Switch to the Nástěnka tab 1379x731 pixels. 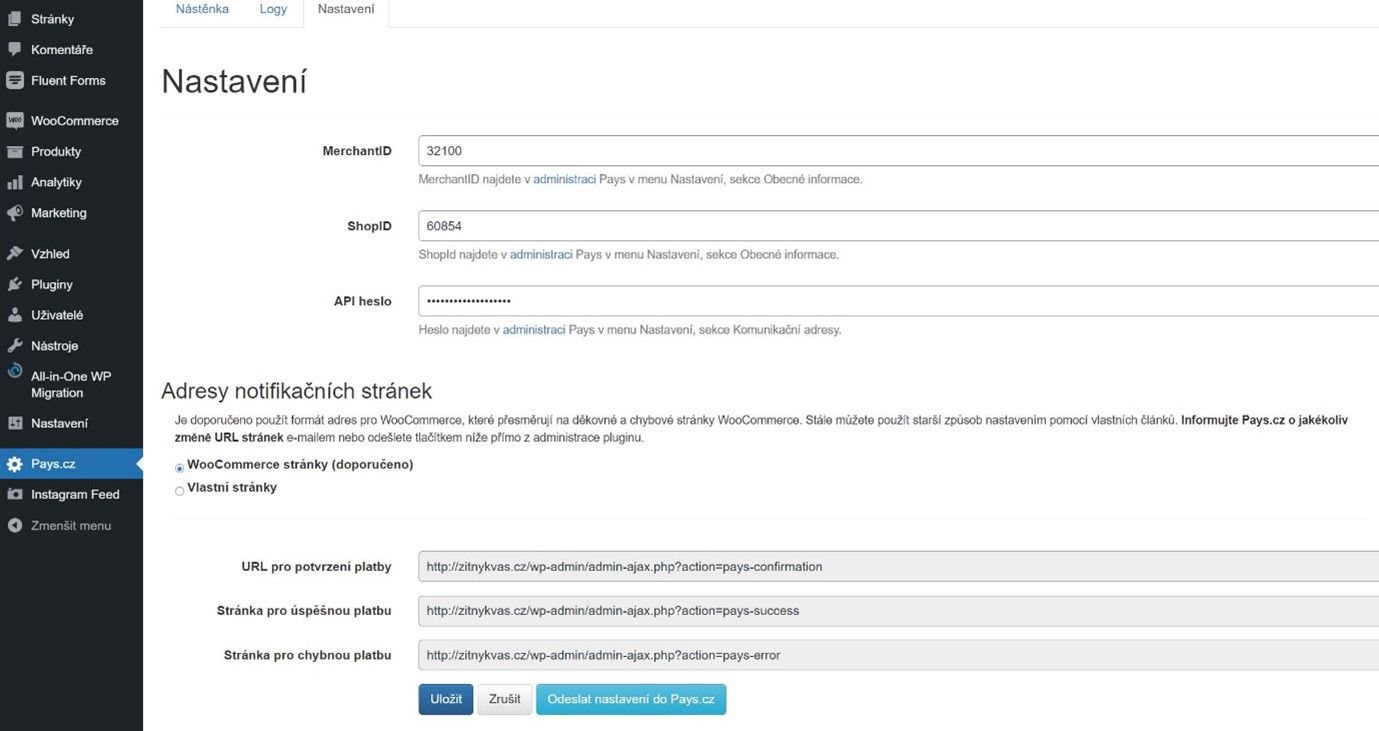click(x=202, y=9)
